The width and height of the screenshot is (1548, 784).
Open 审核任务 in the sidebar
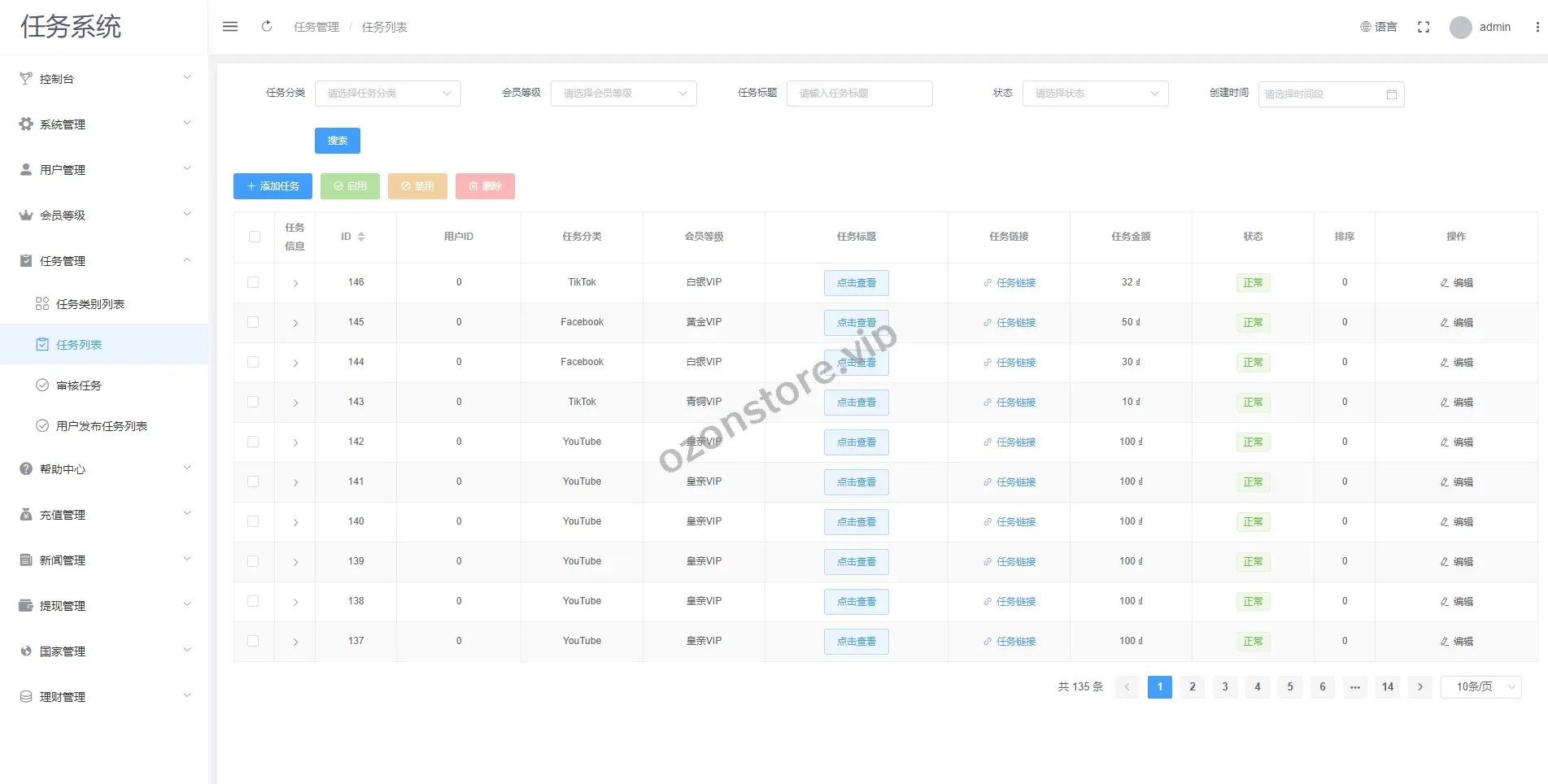(x=79, y=385)
